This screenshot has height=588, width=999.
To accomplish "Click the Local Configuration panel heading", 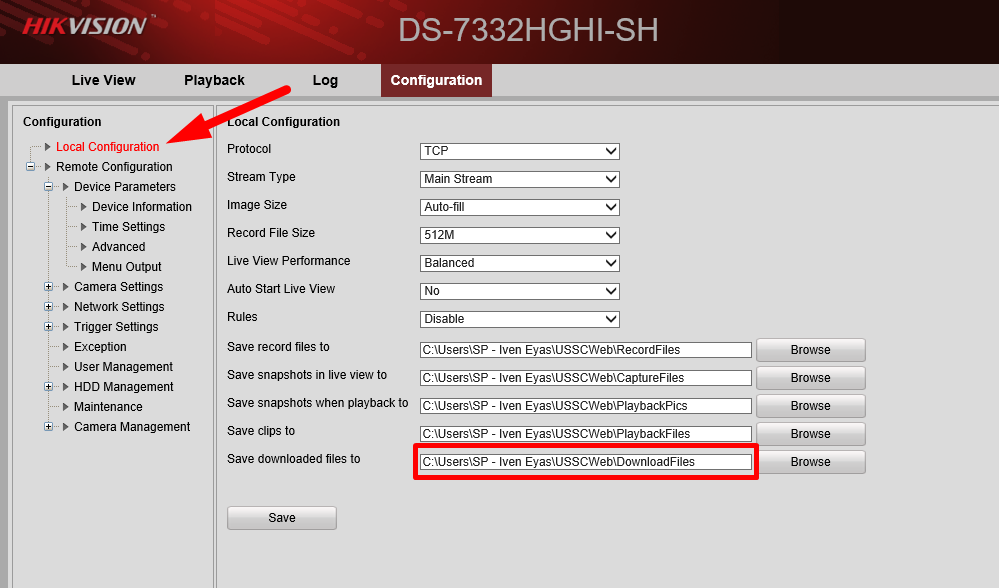I will (x=284, y=122).
